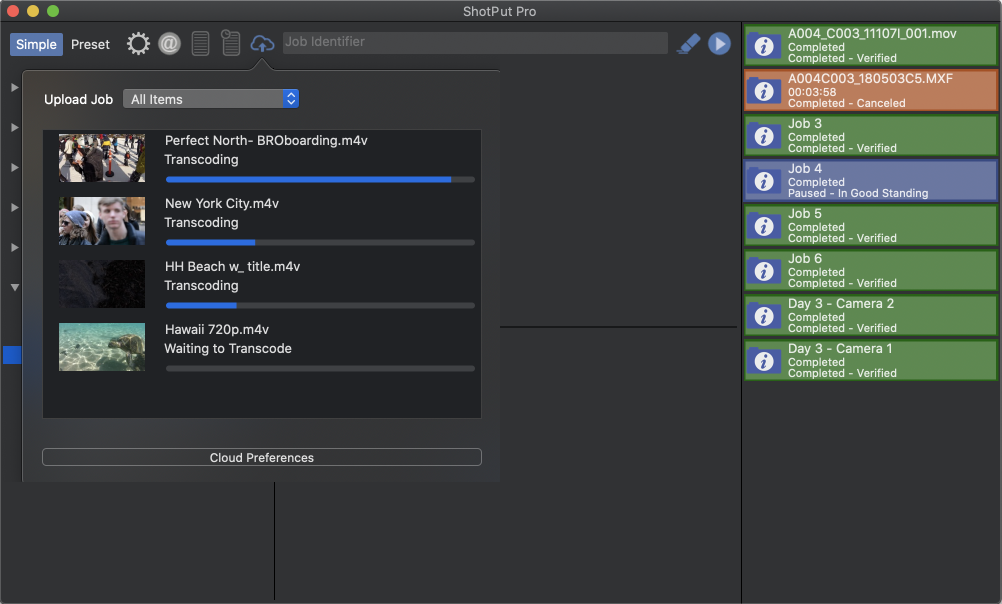Click the info icon on Day 3 - Camera 1
This screenshot has height=604, width=1002.
[764, 360]
